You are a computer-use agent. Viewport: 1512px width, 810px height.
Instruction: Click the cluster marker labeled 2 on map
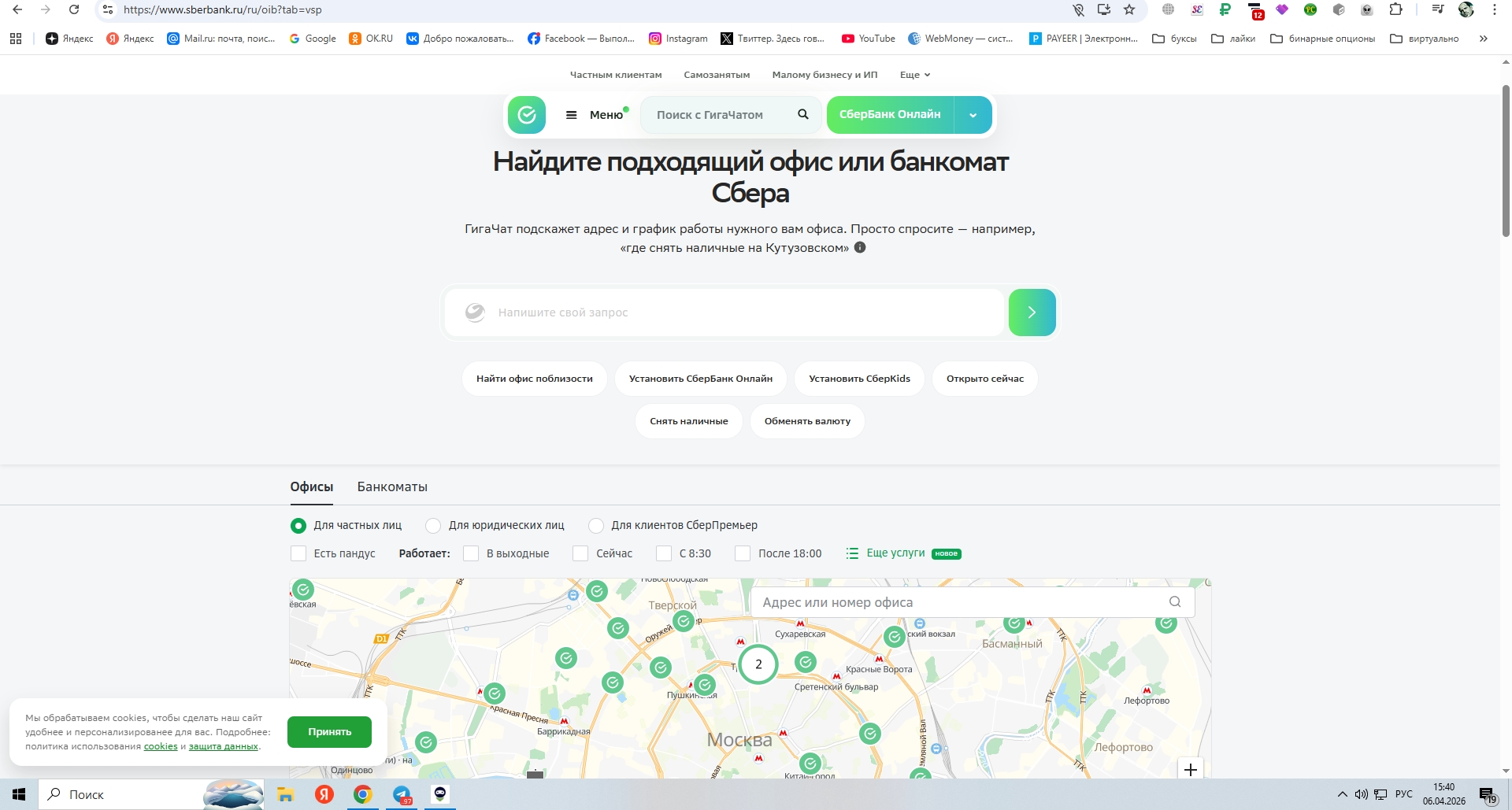[758, 664]
